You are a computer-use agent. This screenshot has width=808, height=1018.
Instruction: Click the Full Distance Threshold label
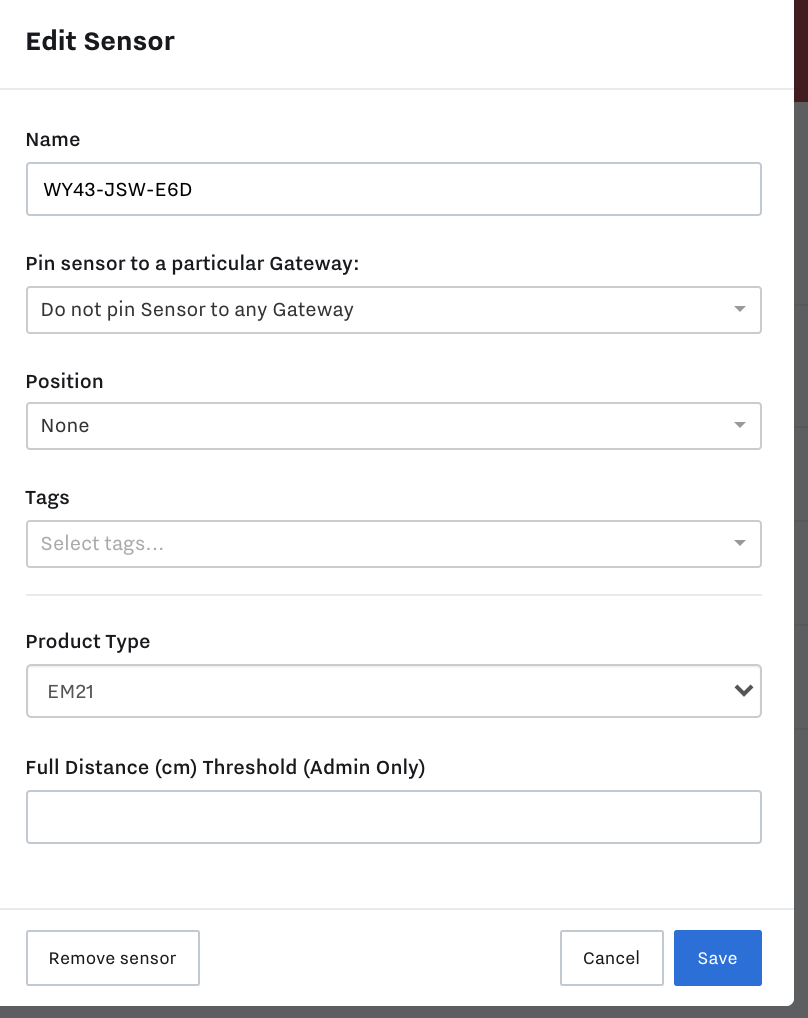225,767
